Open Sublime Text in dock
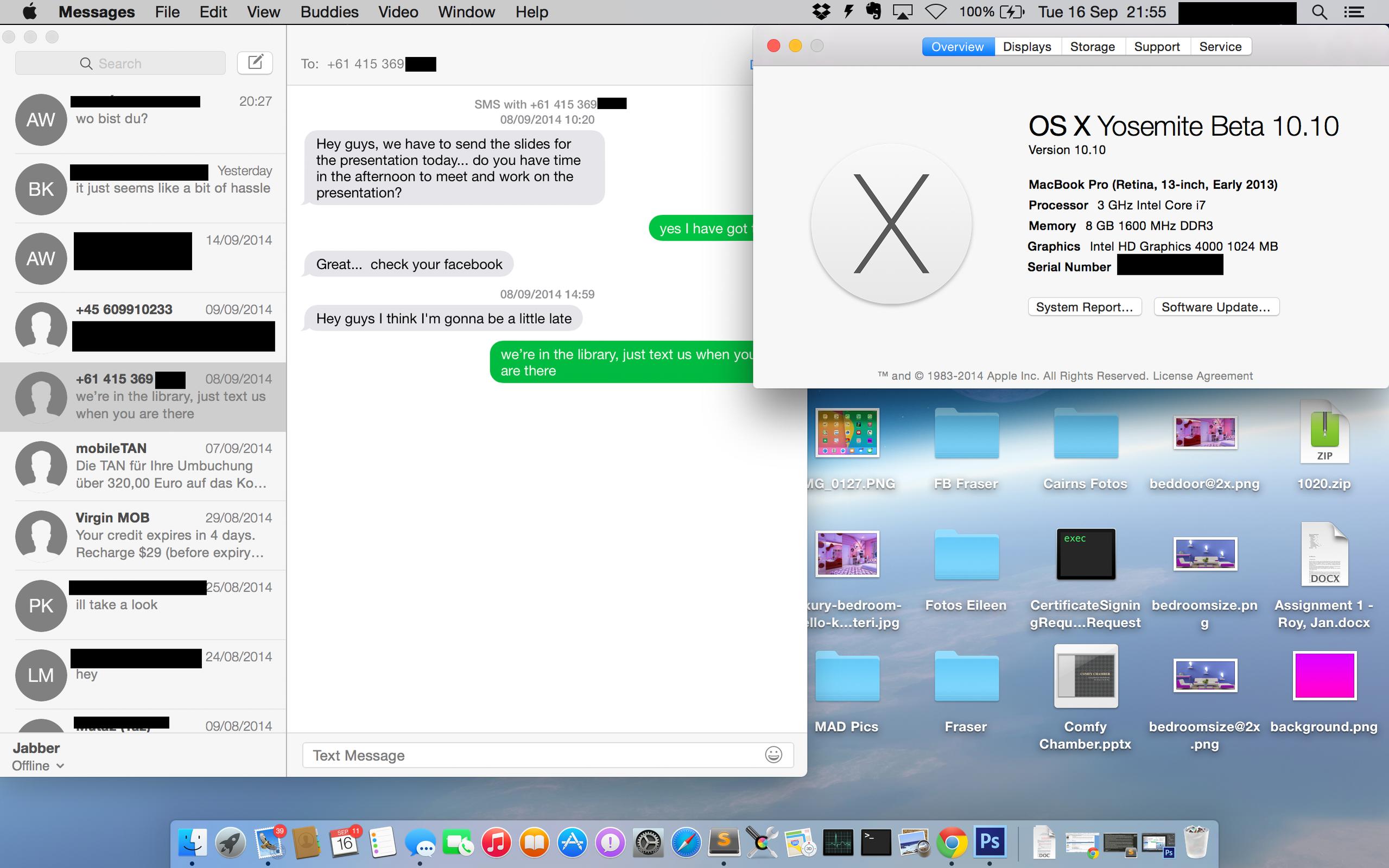 724,842
